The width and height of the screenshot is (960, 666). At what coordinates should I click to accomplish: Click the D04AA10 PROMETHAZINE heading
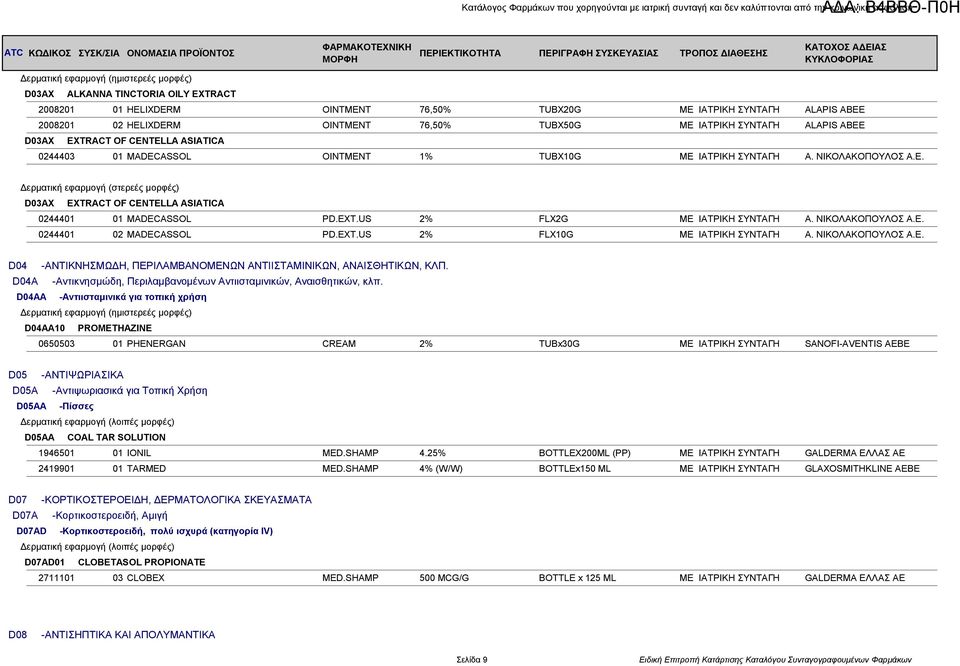88,328
